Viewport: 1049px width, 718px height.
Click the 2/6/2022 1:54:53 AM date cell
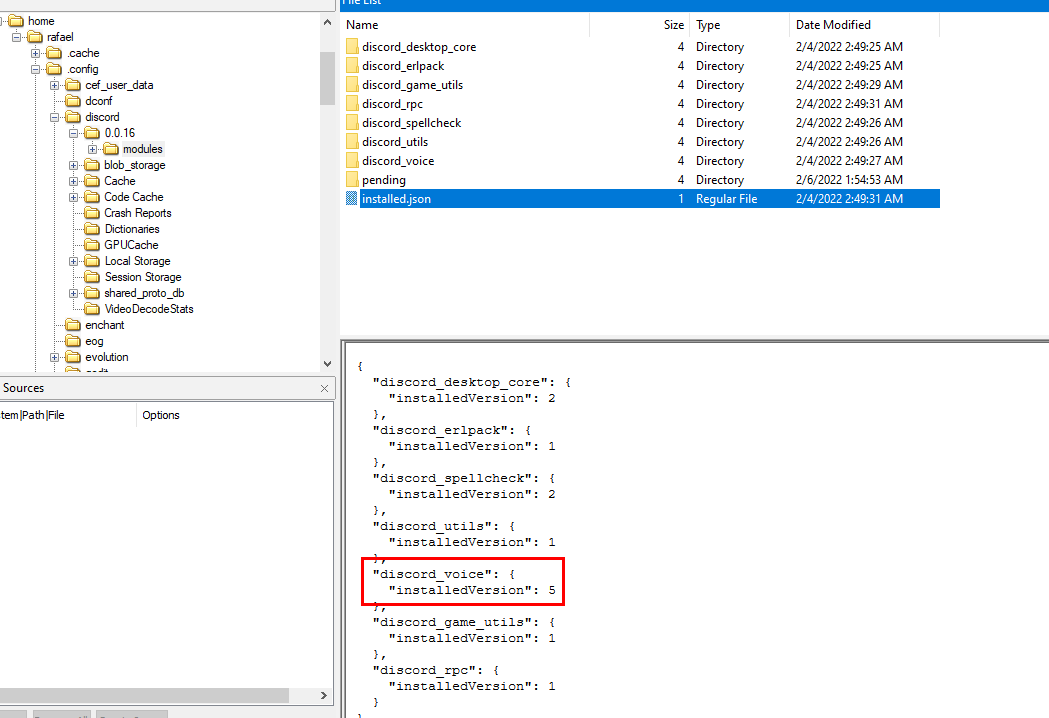pos(849,180)
